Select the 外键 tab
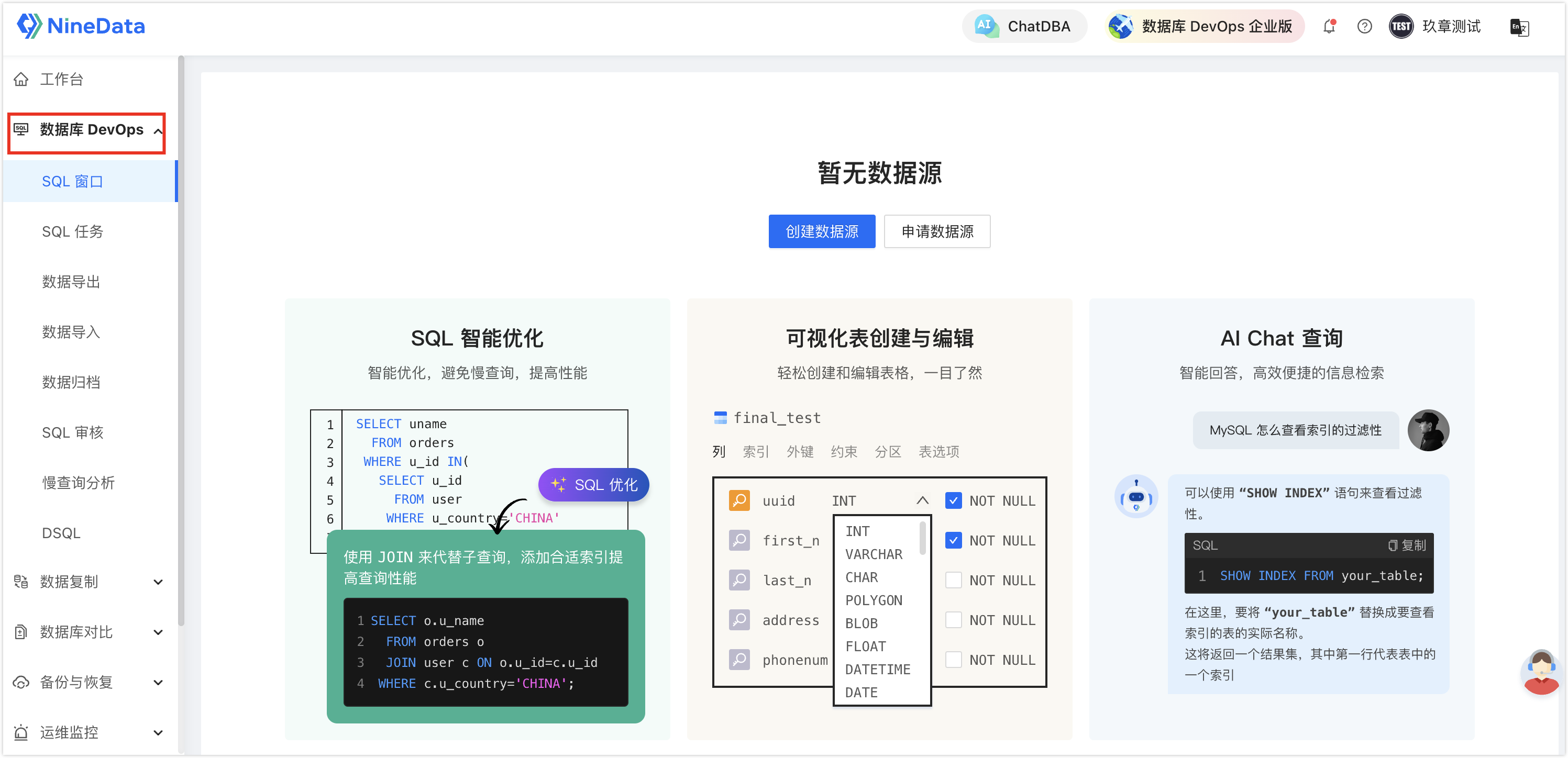 click(800, 451)
